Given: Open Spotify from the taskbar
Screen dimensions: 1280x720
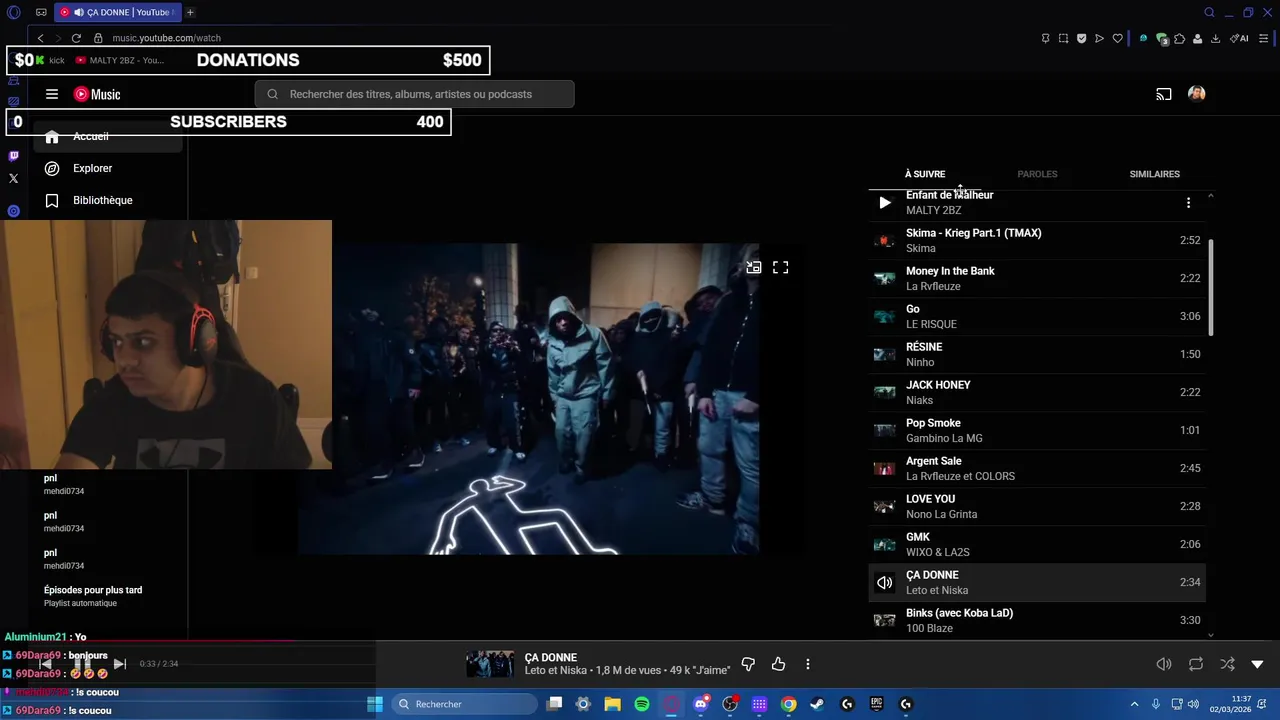Looking at the screenshot, I should (642, 704).
